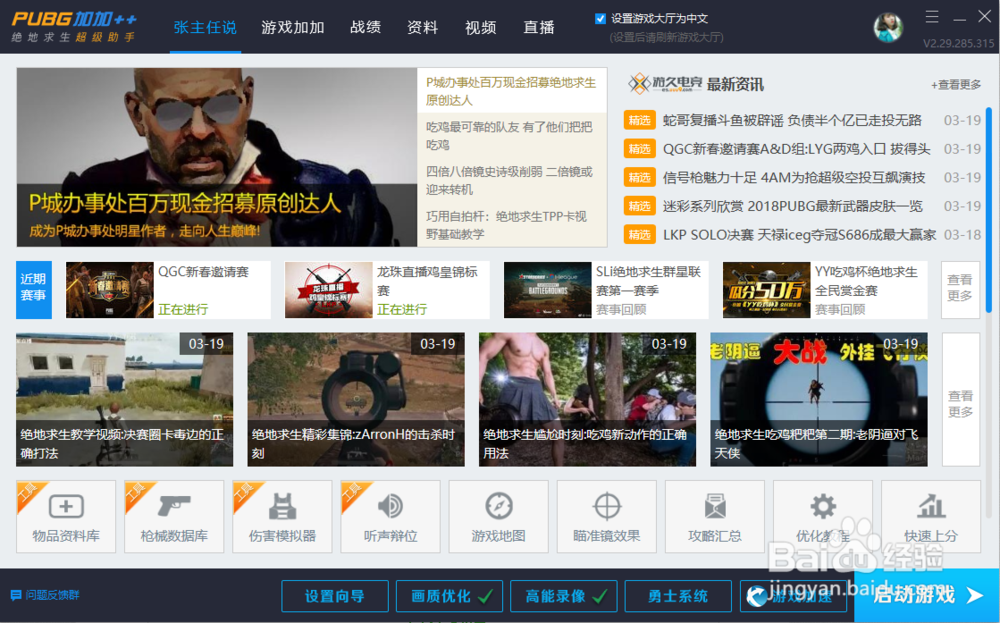1000x623 pixels.
Task: Click the 游戏加速 button
Action: pos(793,596)
